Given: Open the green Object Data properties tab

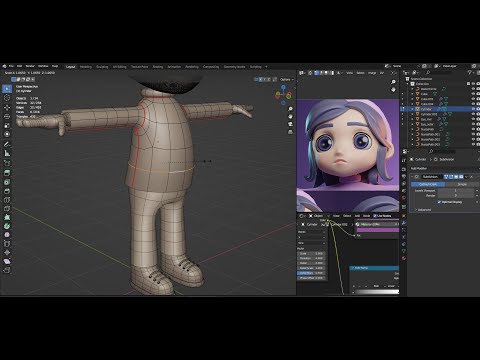Looking at the screenshot, I should 404,251.
